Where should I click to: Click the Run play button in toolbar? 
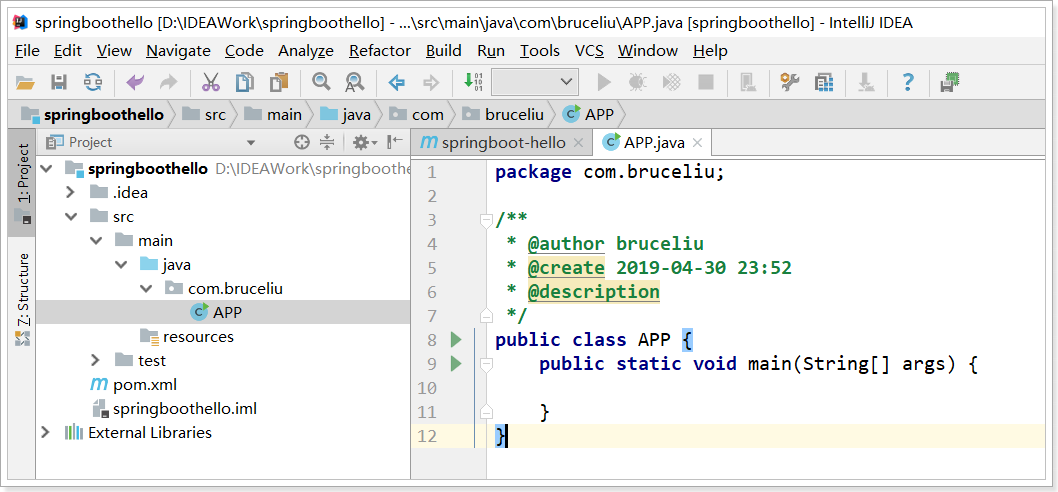coord(604,82)
